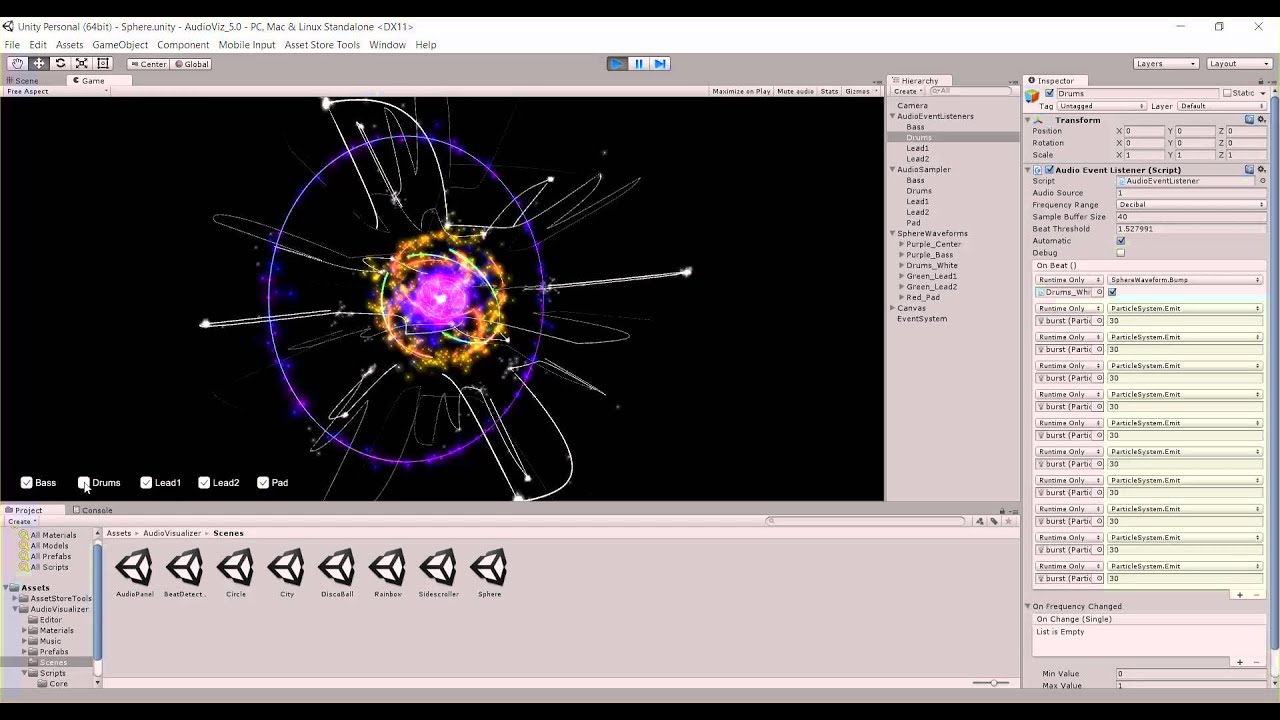Open the Window menu
The height and width of the screenshot is (720, 1280).
[x=387, y=45]
